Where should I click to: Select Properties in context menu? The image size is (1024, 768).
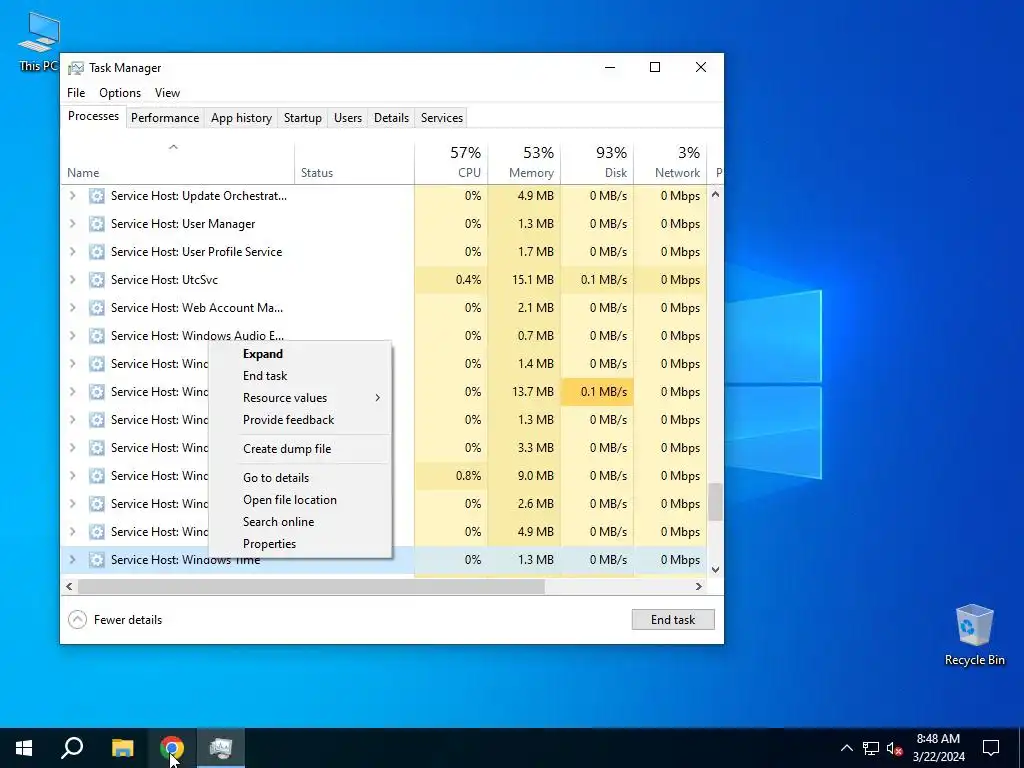(x=300, y=544)
